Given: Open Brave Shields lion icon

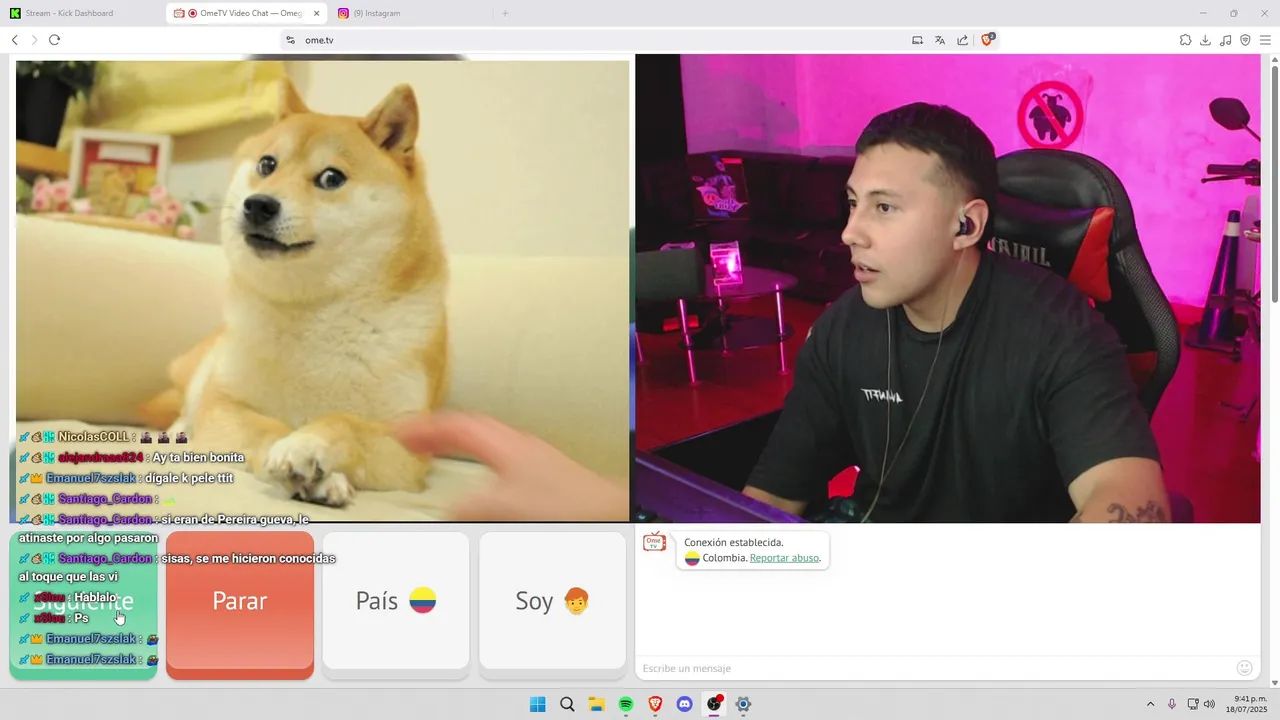Looking at the screenshot, I should tap(987, 40).
